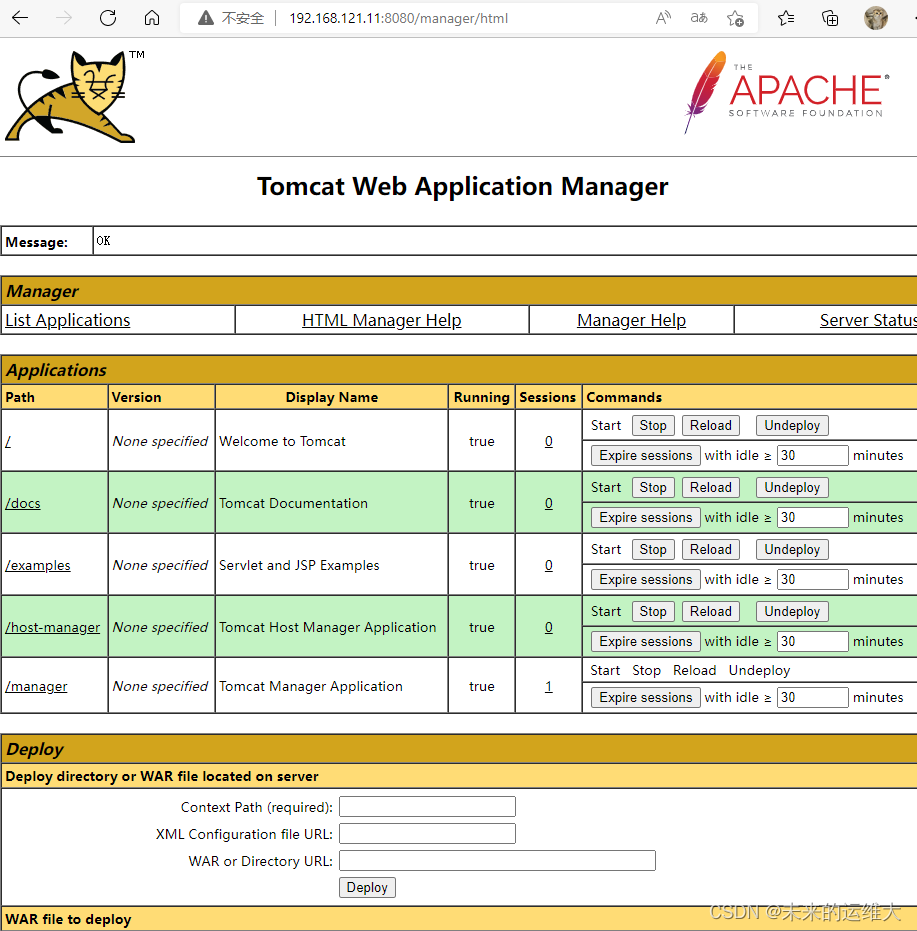Click the address bar URL
917x931 pixels.
tap(399, 18)
